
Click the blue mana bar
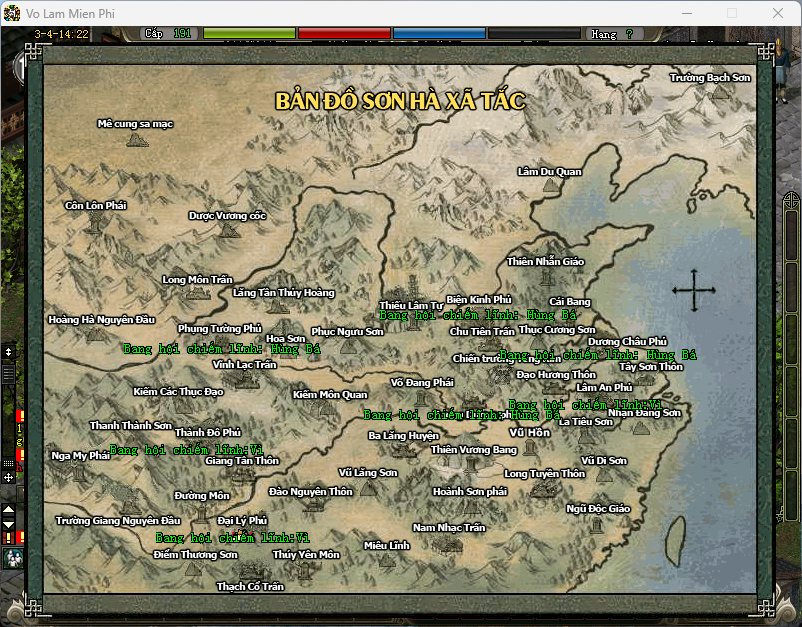click(438, 34)
